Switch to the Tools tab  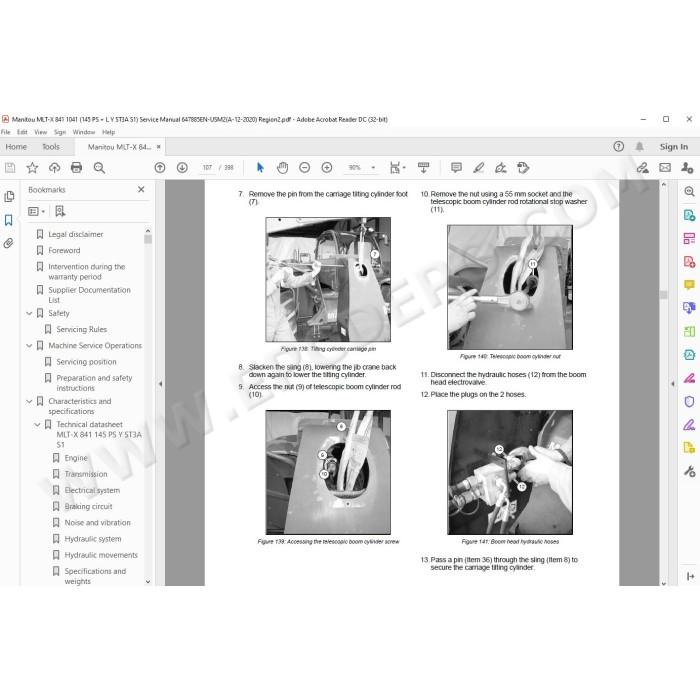point(50,146)
